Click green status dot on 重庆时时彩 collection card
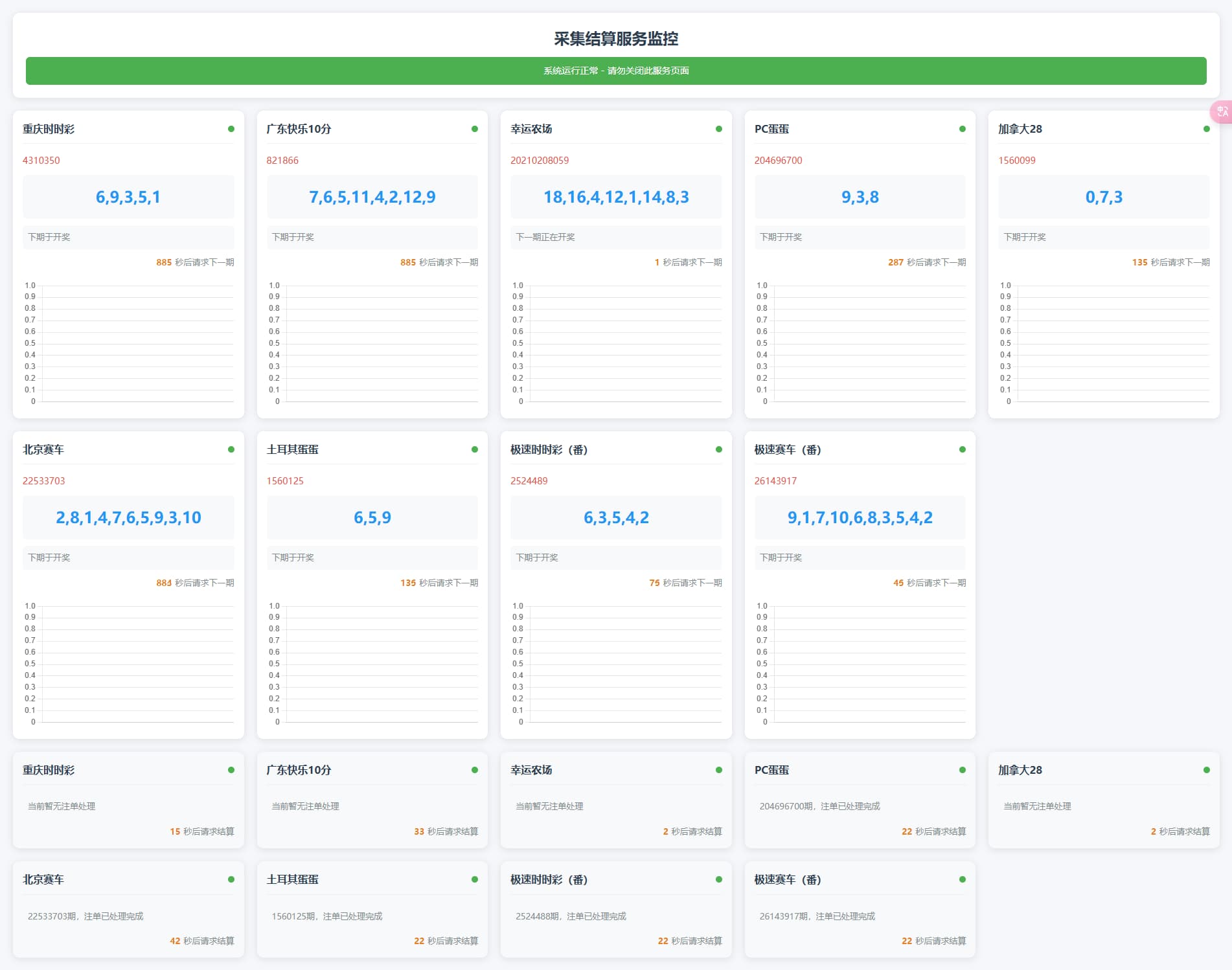The height and width of the screenshot is (970, 1232). tap(231, 129)
